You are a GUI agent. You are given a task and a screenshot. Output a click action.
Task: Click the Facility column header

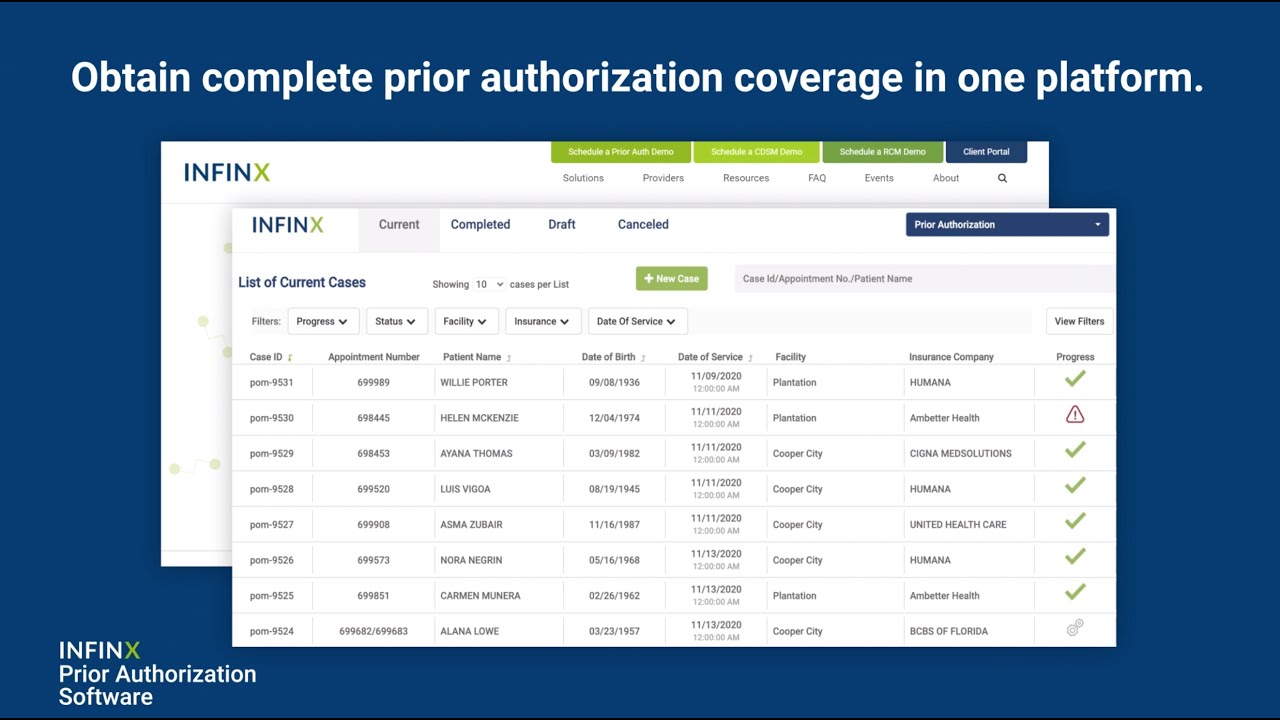point(790,357)
